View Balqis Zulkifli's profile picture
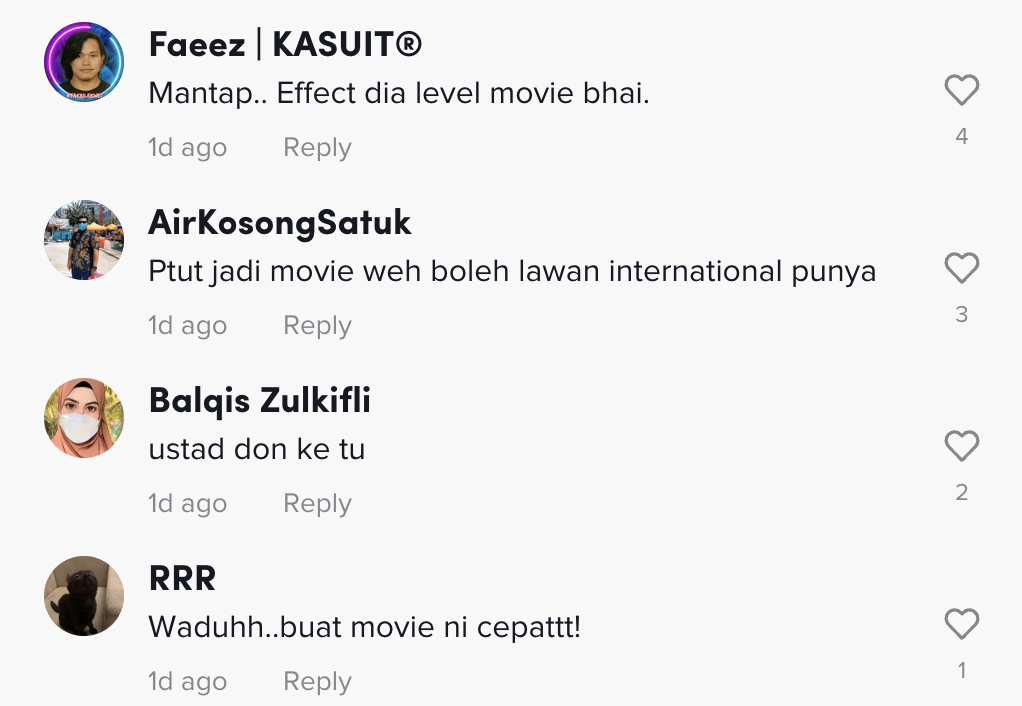The width and height of the screenshot is (1022, 706). point(84,418)
